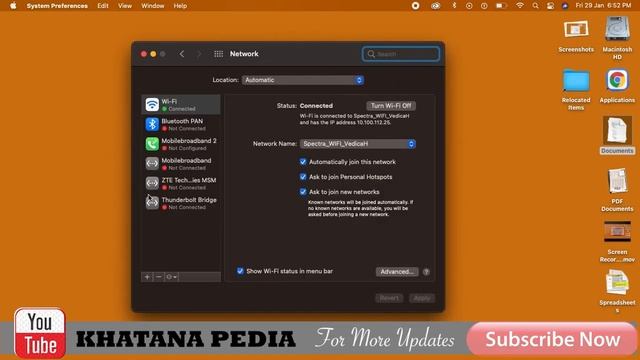Click the date and time in menu bar
The height and width of the screenshot is (360, 640).
603,6
